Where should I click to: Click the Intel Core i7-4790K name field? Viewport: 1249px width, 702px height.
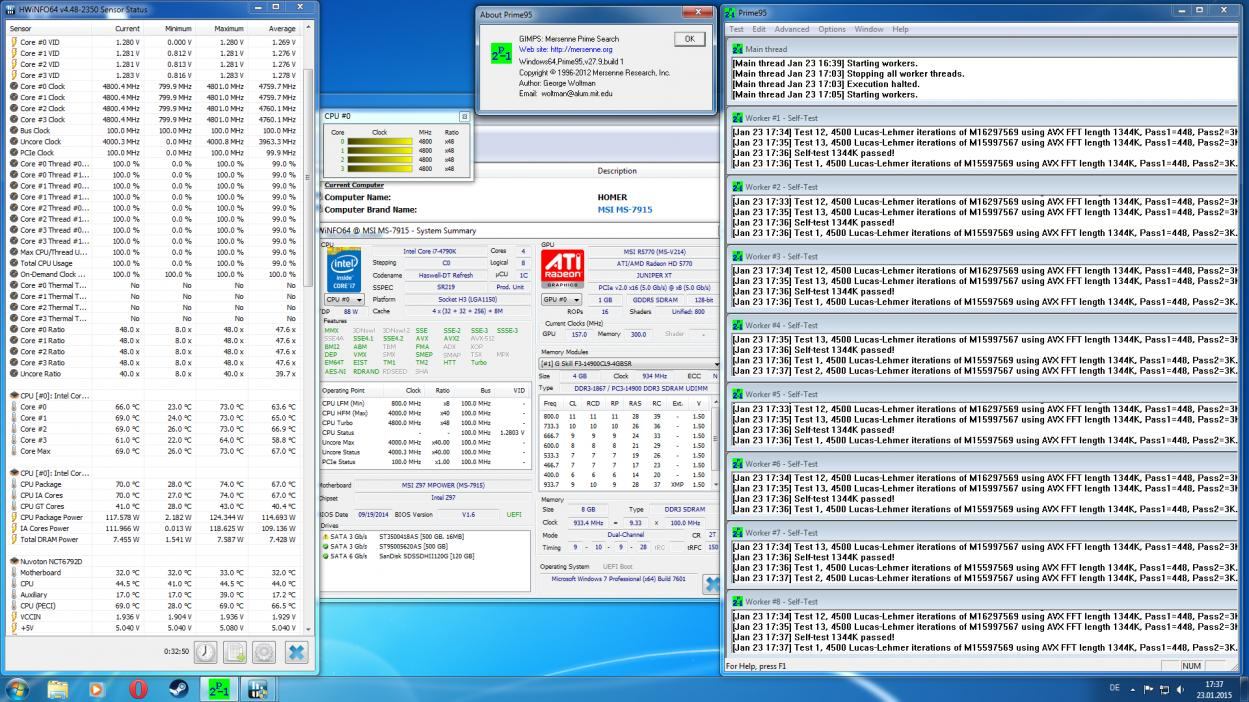430,251
